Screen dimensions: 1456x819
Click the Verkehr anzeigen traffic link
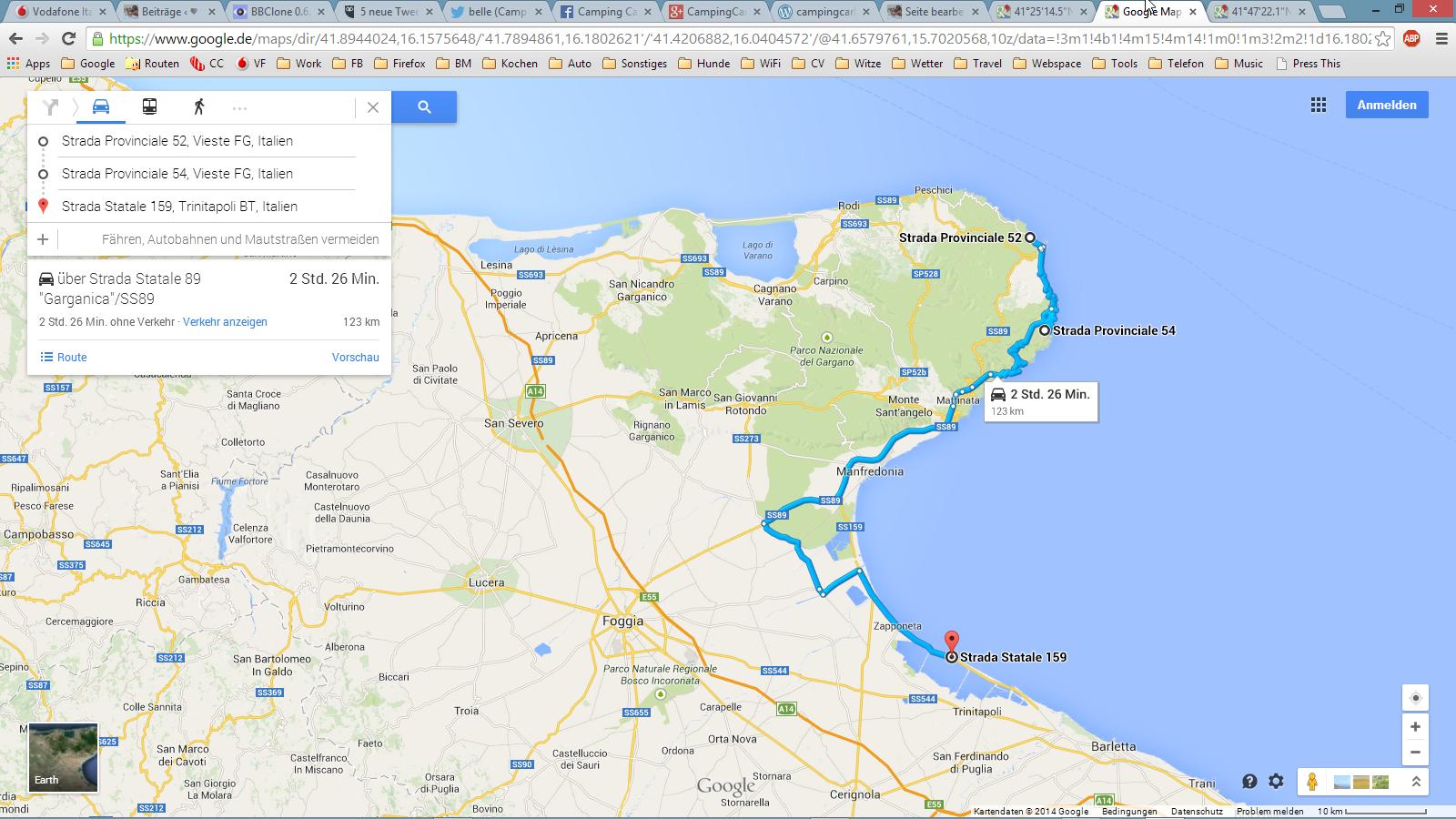[225, 322]
